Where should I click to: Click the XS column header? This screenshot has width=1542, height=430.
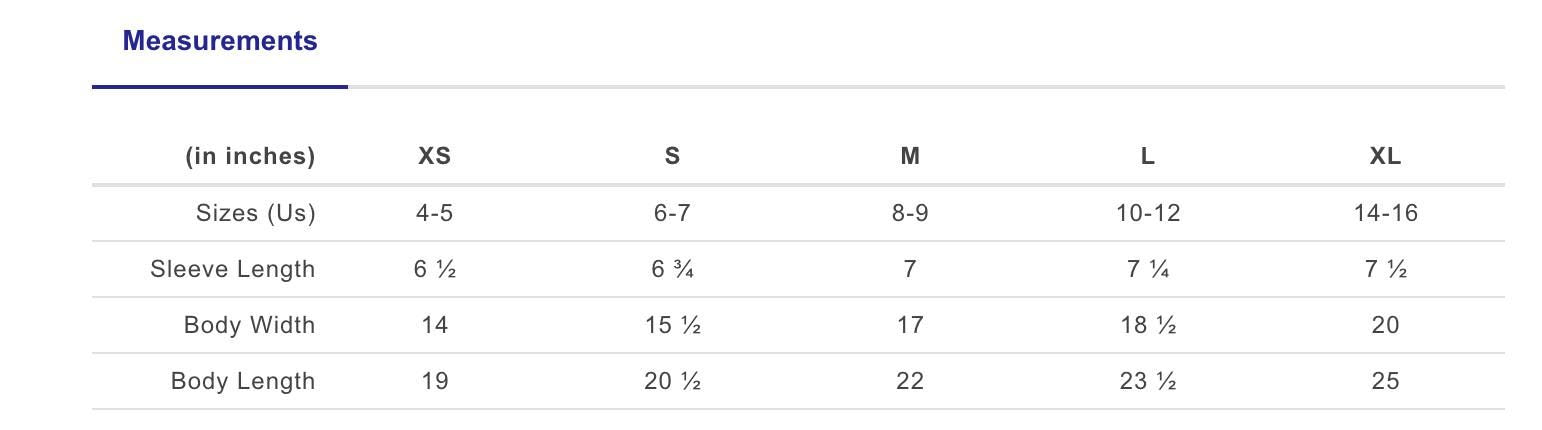pos(434,156)
